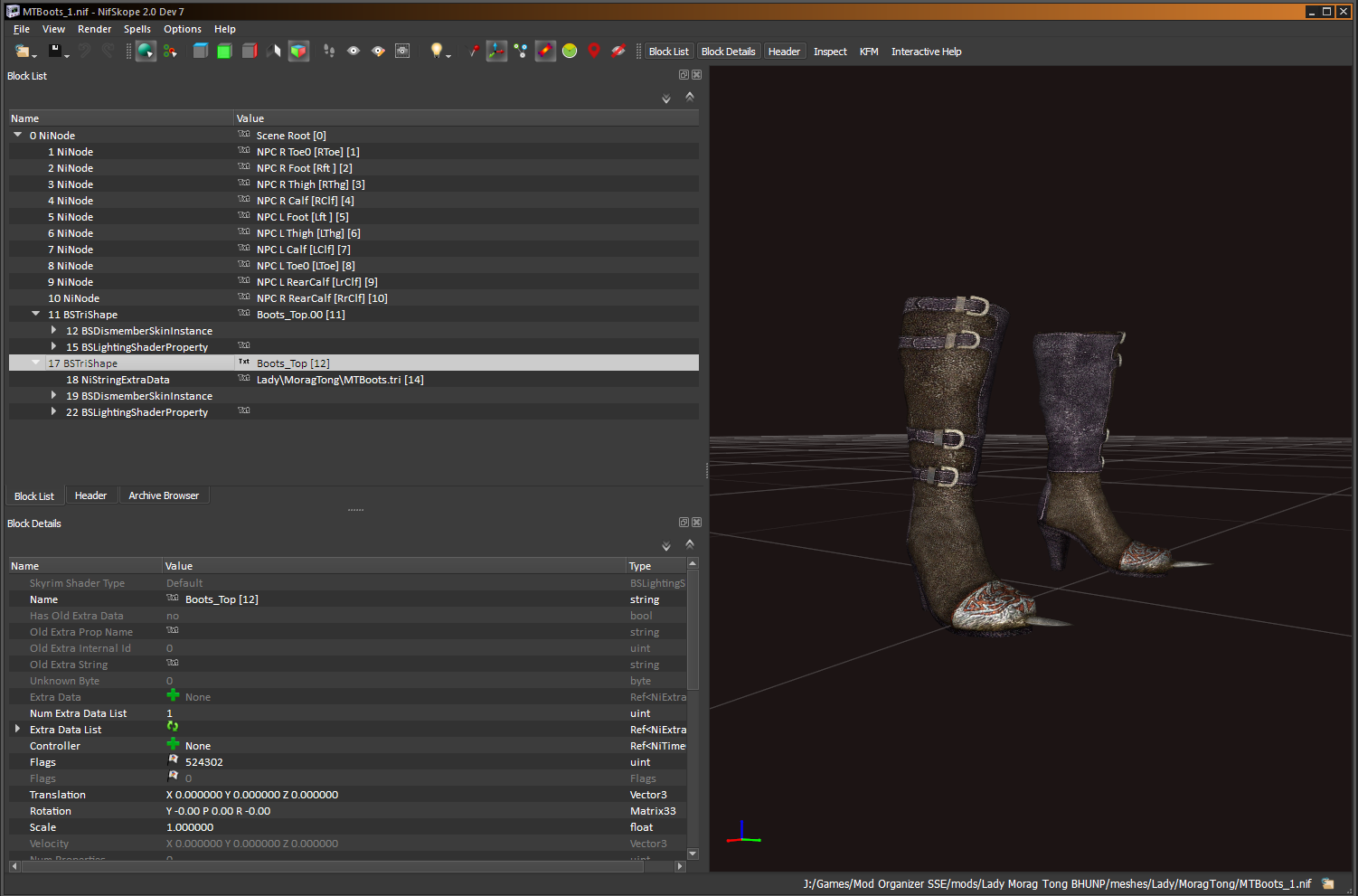The image size is (1358, 896).
Task: Expand the Extra Data List row
Action: [x=17, y=729]
